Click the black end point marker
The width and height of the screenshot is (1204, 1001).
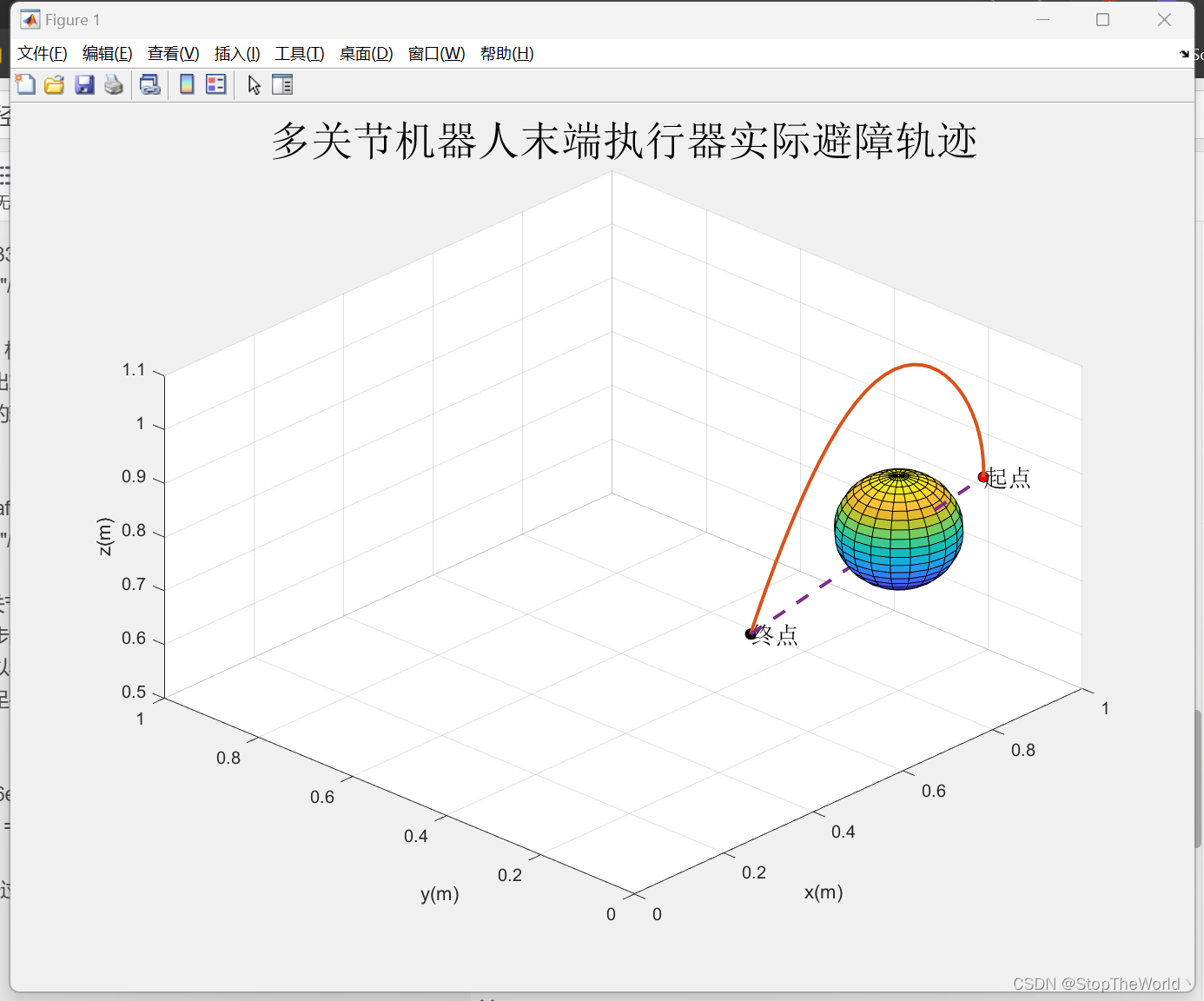click(751, 633)
